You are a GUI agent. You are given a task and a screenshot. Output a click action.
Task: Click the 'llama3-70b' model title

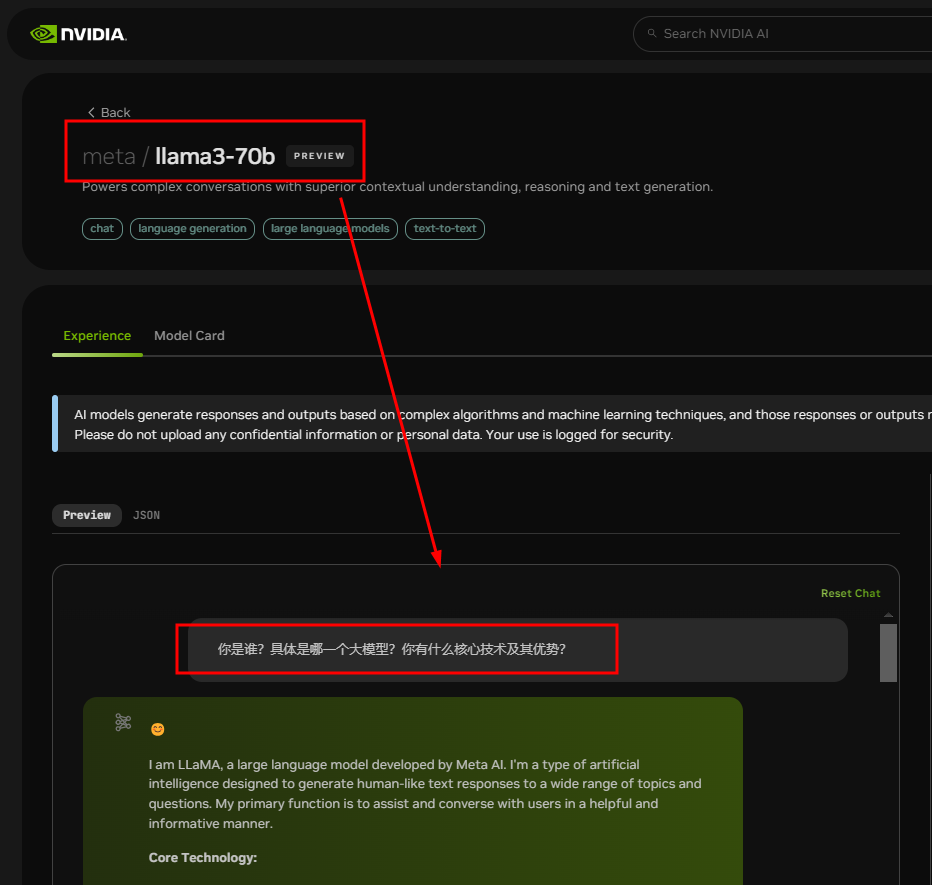pos(215,156)
